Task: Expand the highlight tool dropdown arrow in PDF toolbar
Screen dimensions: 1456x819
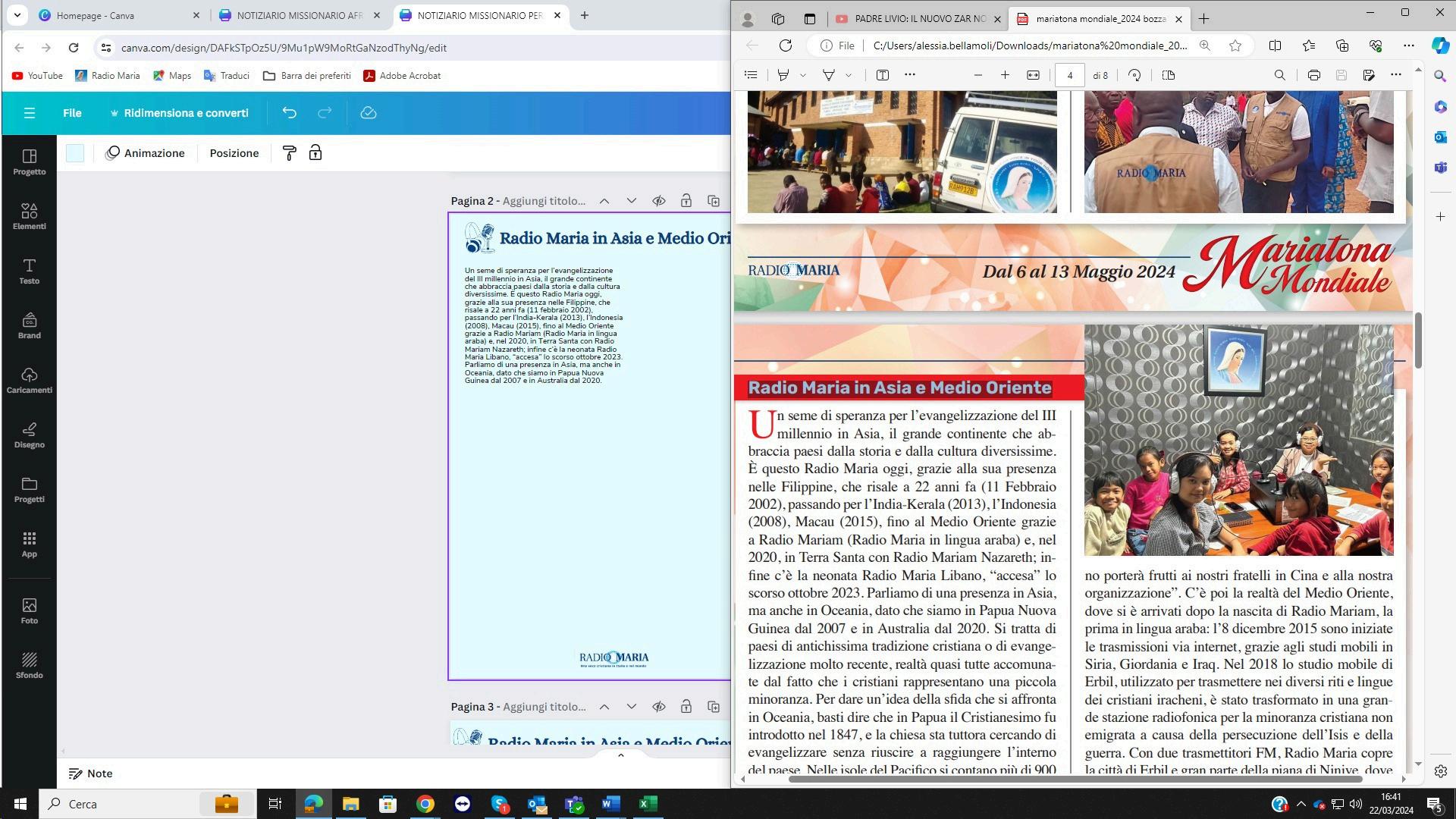Action: coord(803,75)
